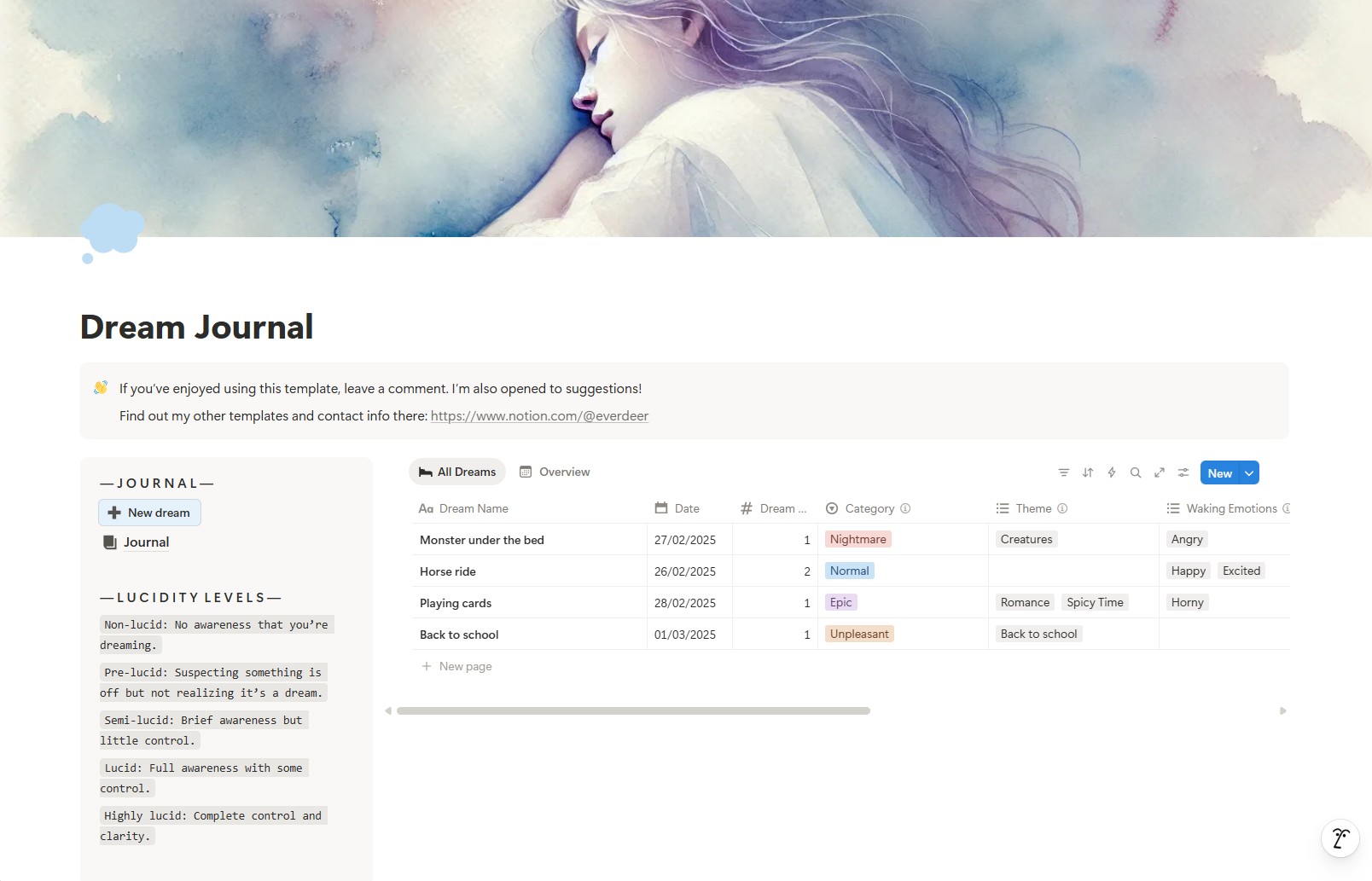Open the database search magnifier
Viewport: 1372px width, 881px height.
(1136, 472)
